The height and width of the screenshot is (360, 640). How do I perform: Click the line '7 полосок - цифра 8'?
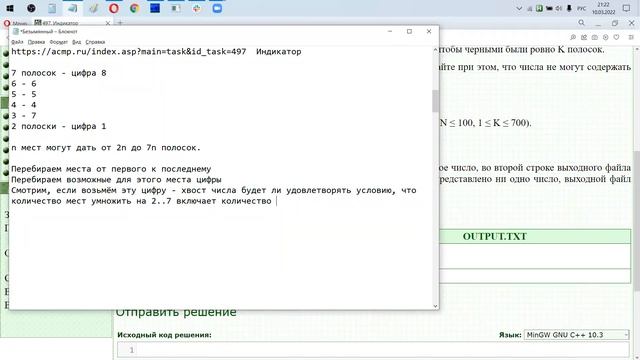tap(58, 73)
